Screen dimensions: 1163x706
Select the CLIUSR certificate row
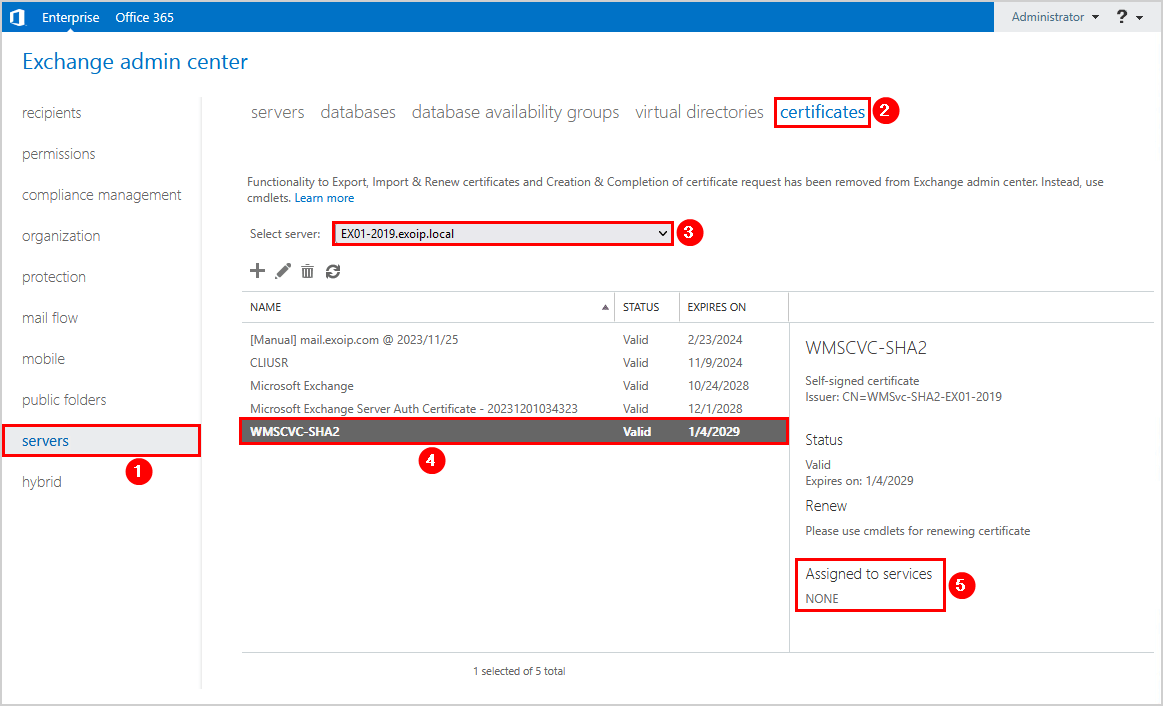269,363
